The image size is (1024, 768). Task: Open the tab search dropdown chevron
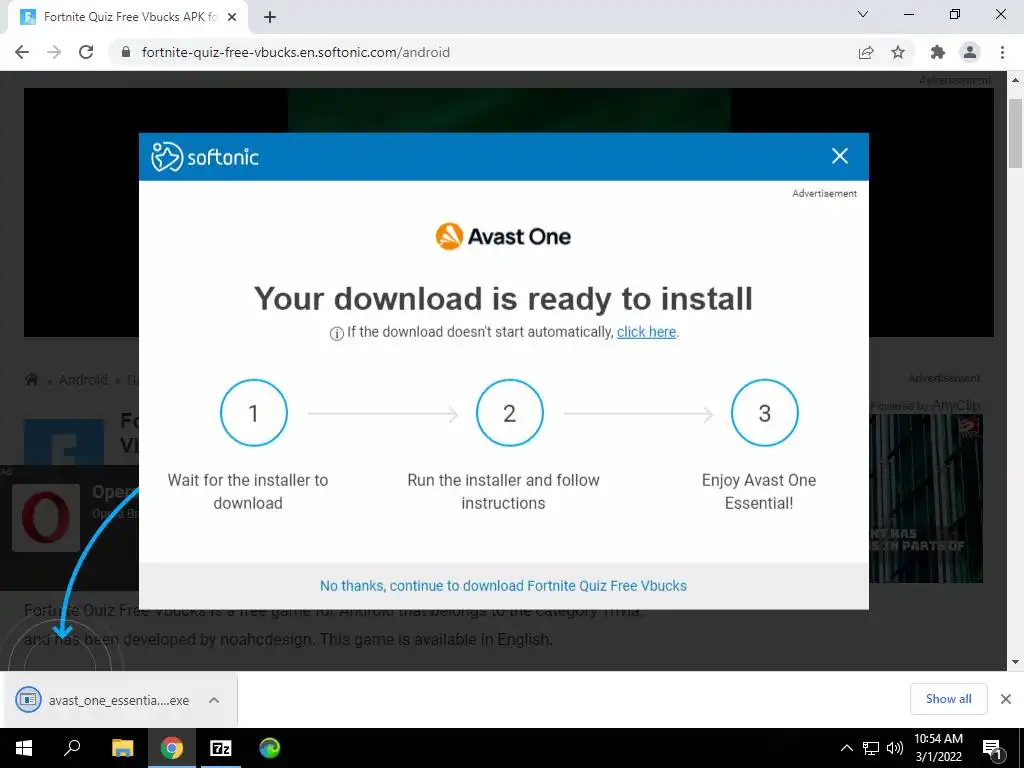863,14
